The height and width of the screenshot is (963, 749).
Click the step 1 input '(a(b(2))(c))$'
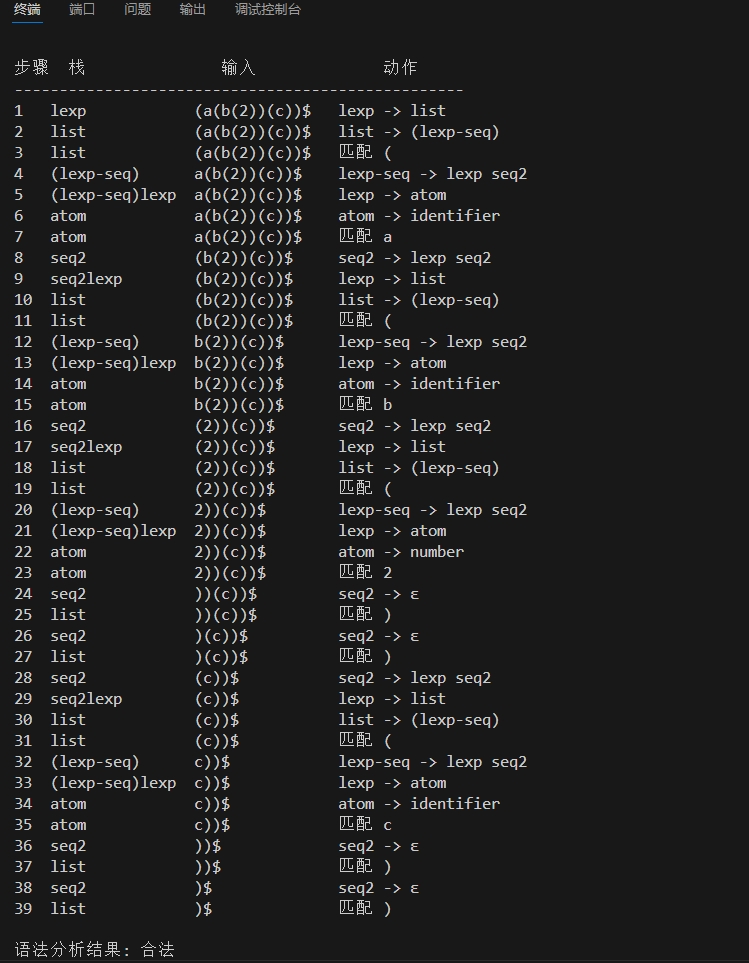pos(253,111)
